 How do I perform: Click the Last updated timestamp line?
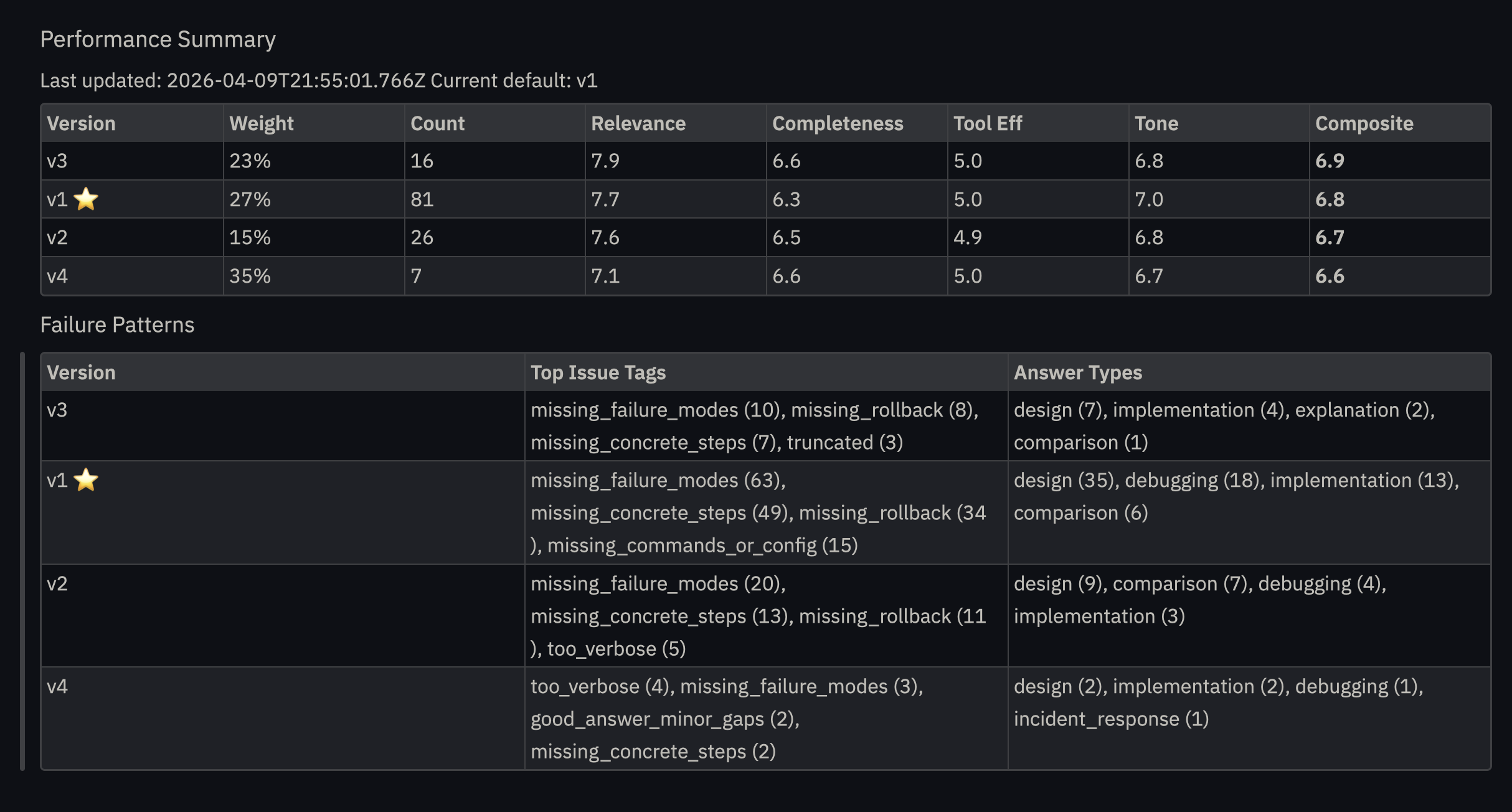[x=318, y=80]
